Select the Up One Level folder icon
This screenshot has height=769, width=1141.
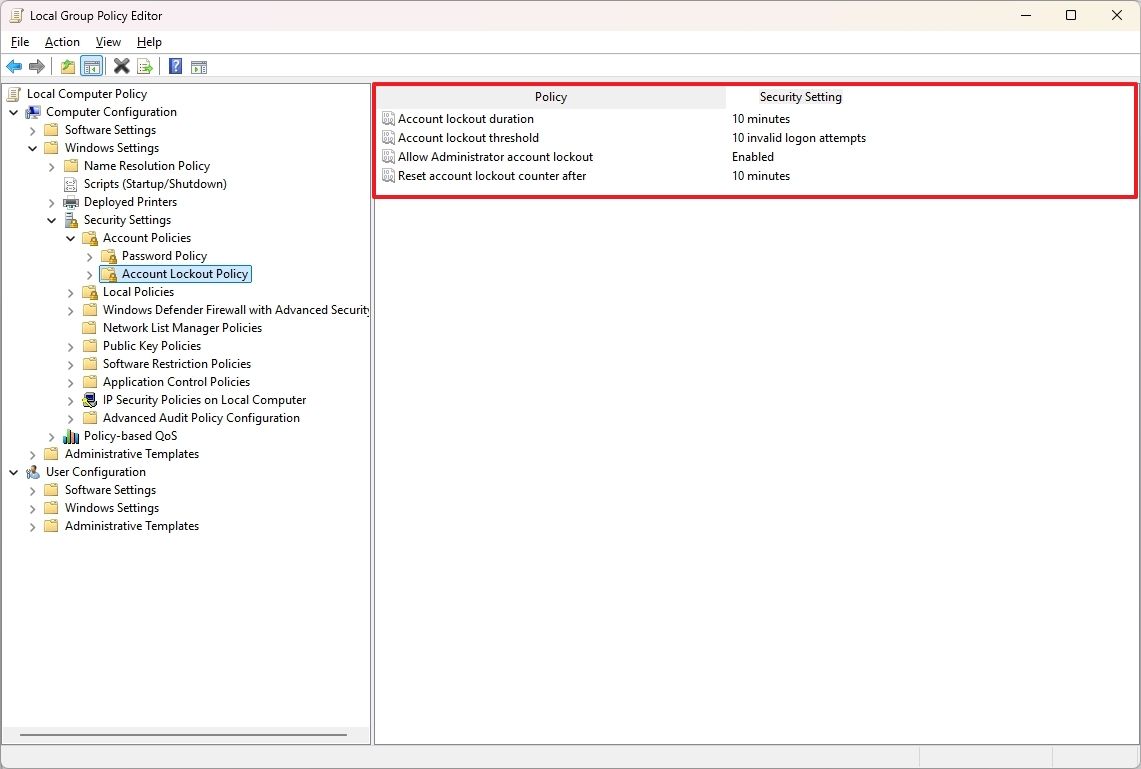pyautogui.click(x=66, y=66)
